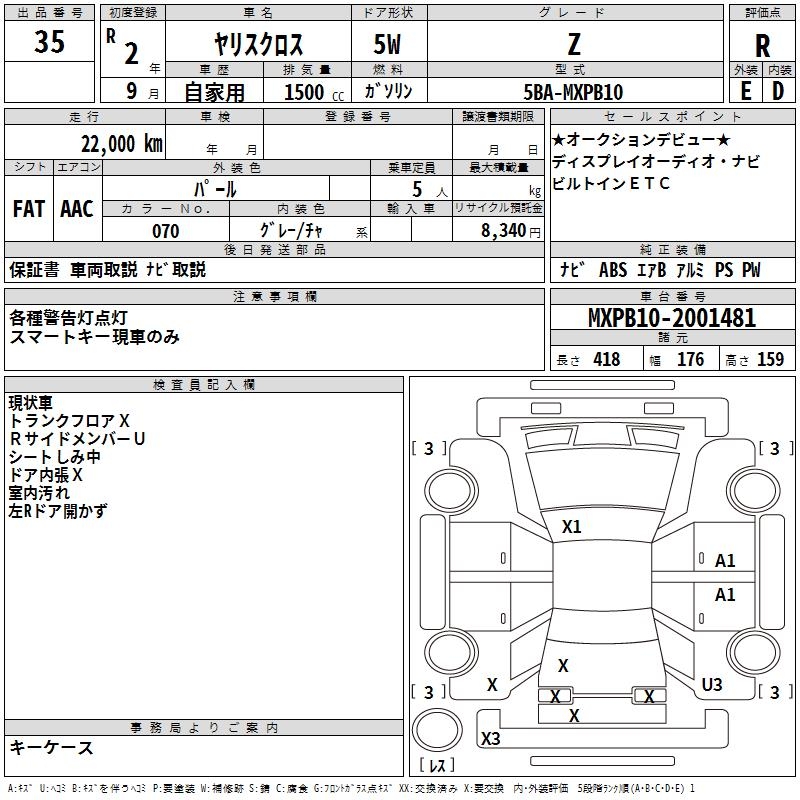Image resolution: width=800 pixels, height=800 pixels.
Task: Select エアB equipment label
Action: pos(652,270)
